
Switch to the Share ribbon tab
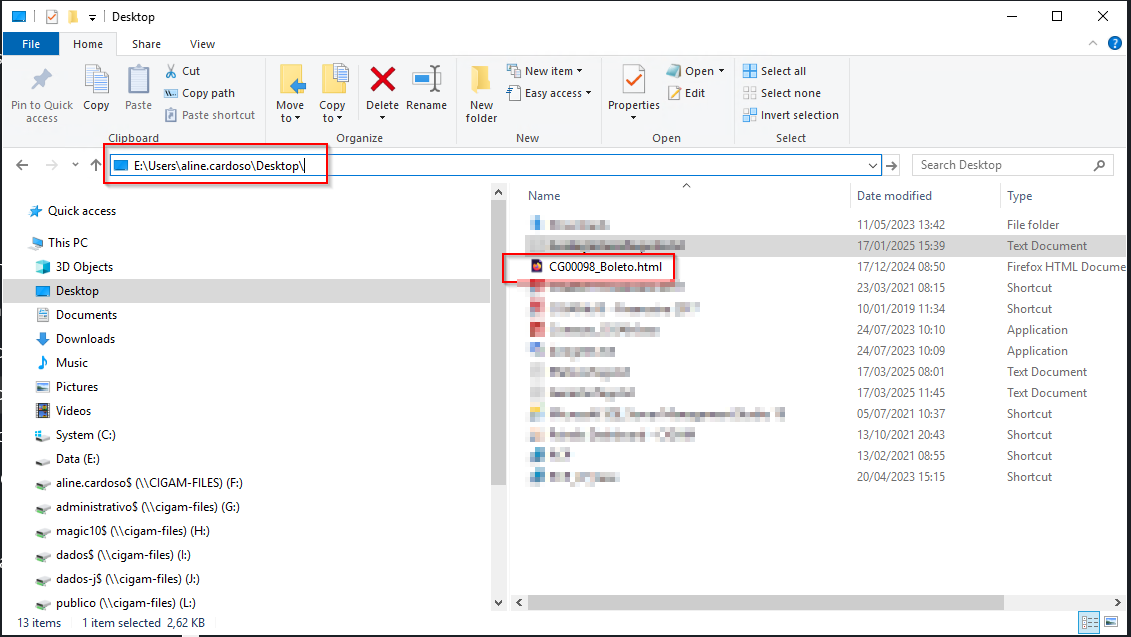[146, 44]
